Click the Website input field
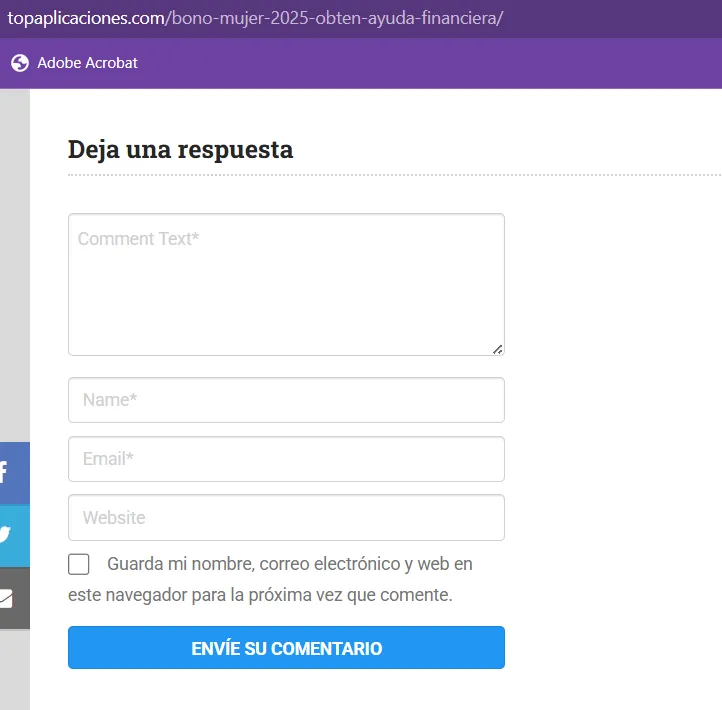The height and width of the screenshot is (710, 722). click(286, 518)
